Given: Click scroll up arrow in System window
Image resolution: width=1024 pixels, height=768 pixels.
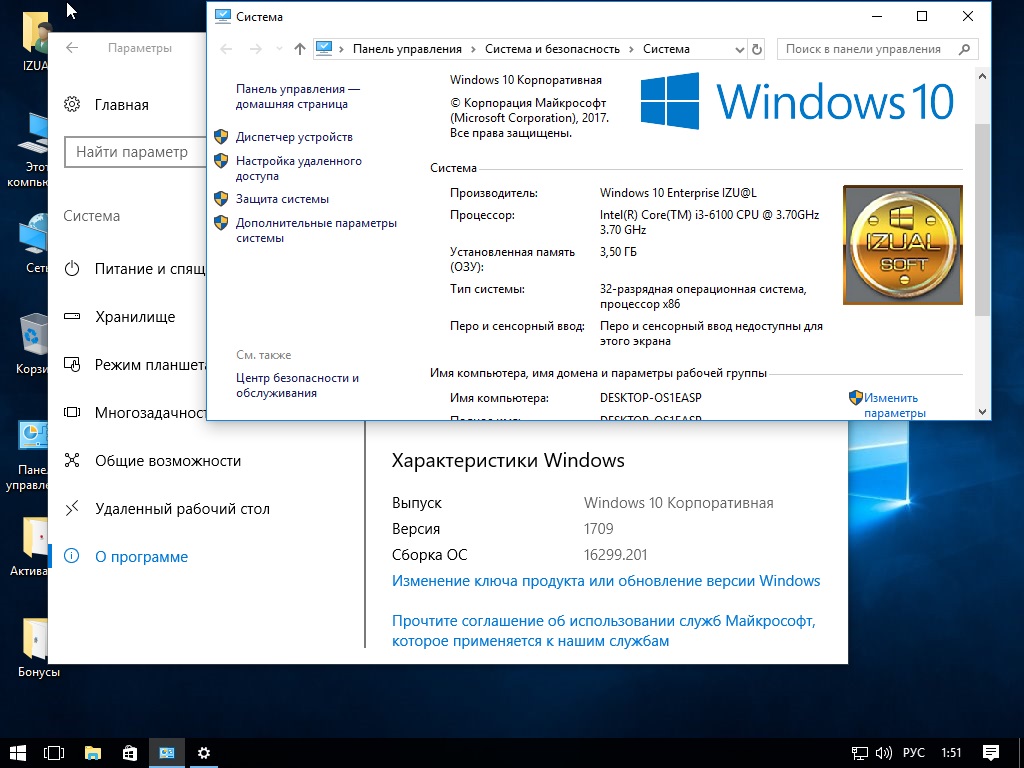Looking at the screenshot, I should (982, 76).
